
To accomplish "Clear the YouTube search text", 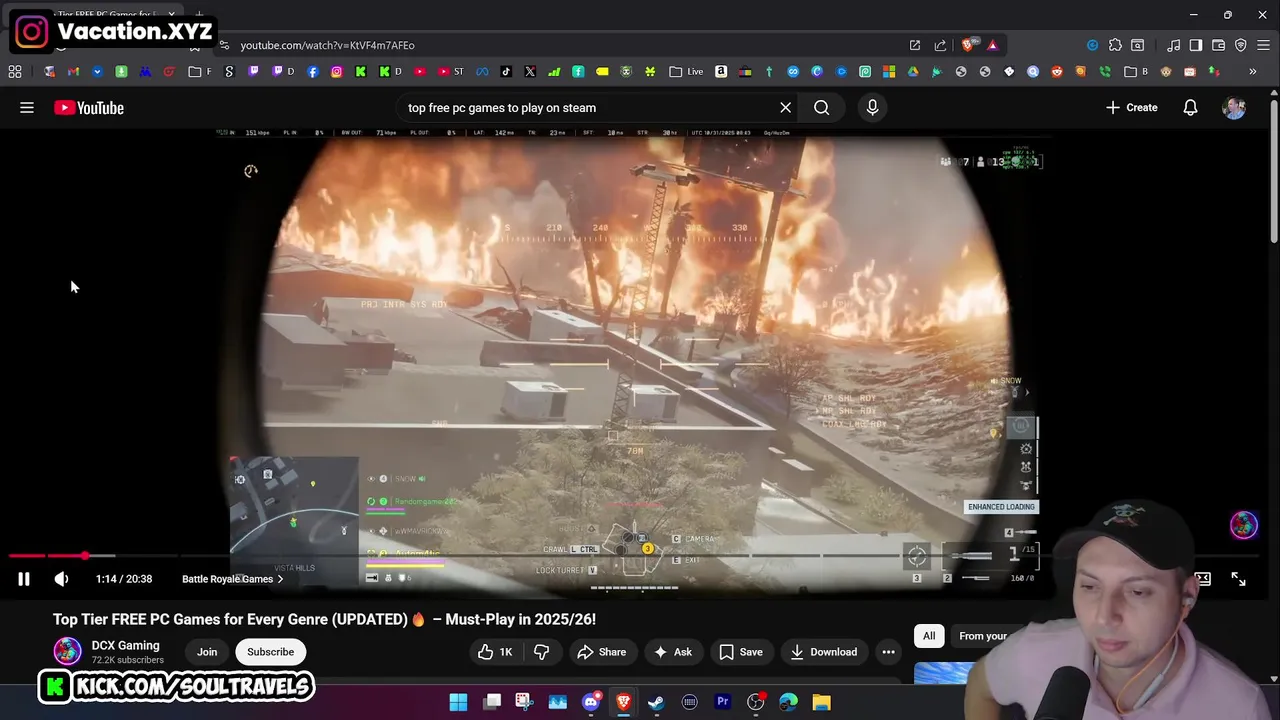I will 785,108.
